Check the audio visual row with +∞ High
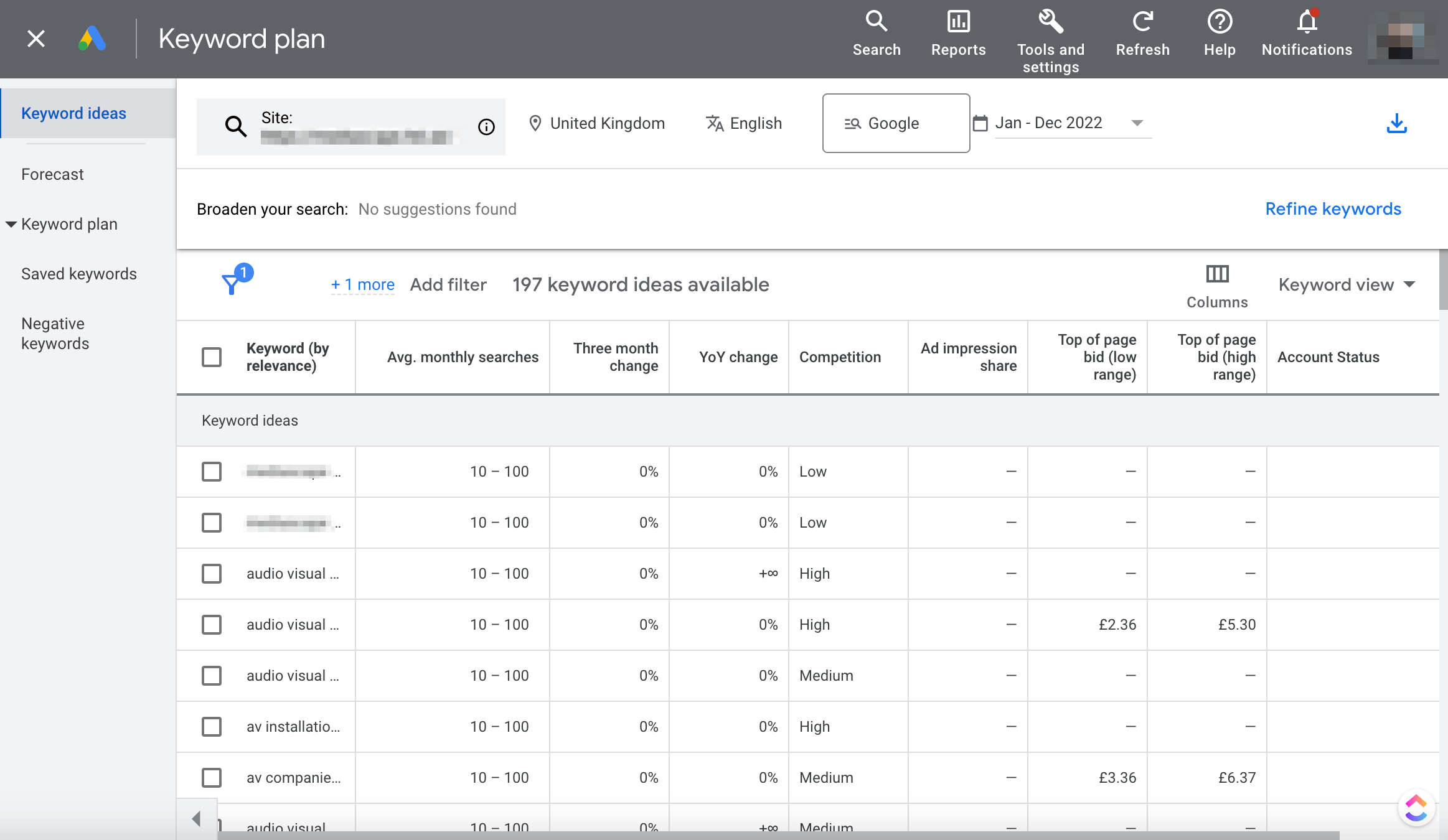The height and width of the screenshot is (840, 1448). 212,574
